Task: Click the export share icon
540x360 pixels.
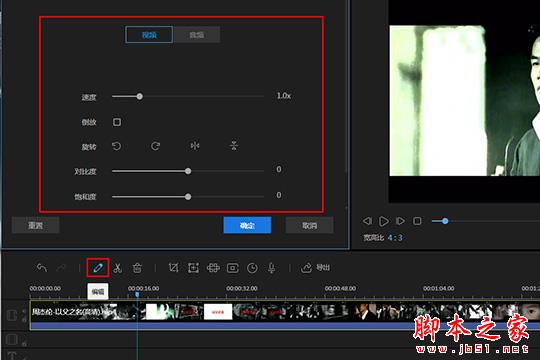Action: (306, 268)
